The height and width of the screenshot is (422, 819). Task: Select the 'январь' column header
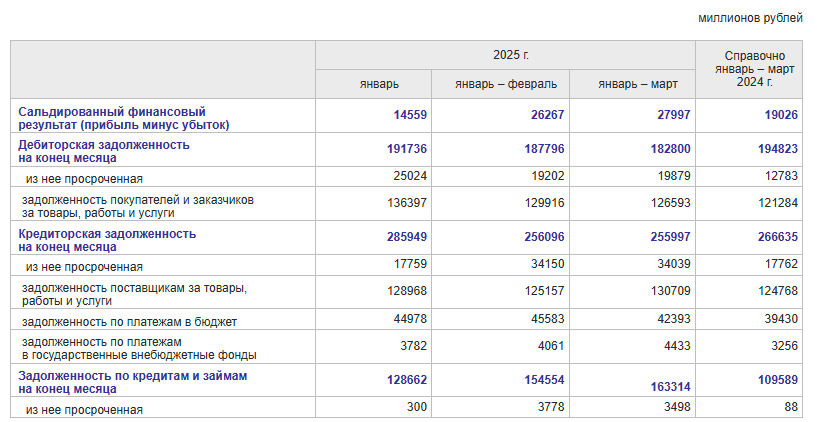380,84
